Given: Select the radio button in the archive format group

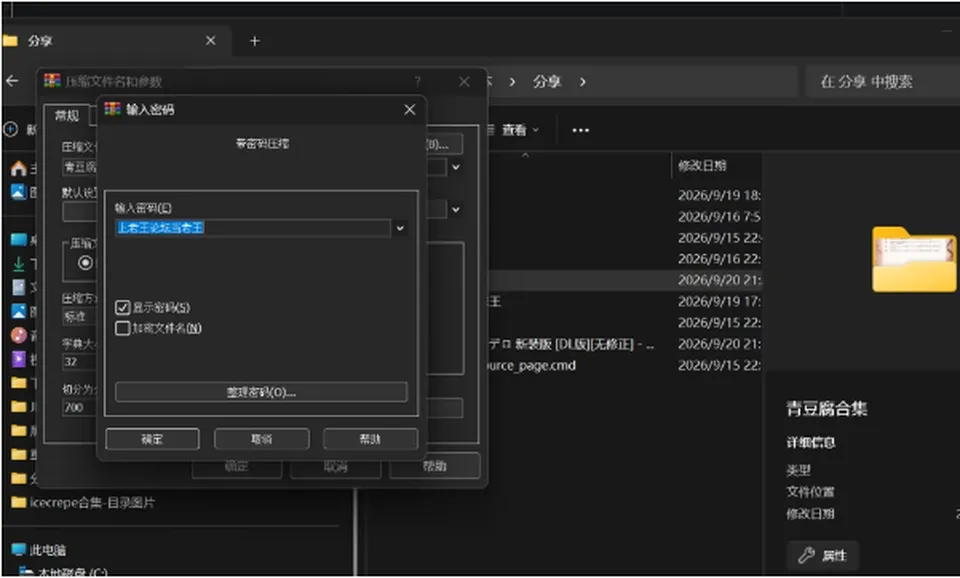Looking at the screenshot, I should point(85,263).
